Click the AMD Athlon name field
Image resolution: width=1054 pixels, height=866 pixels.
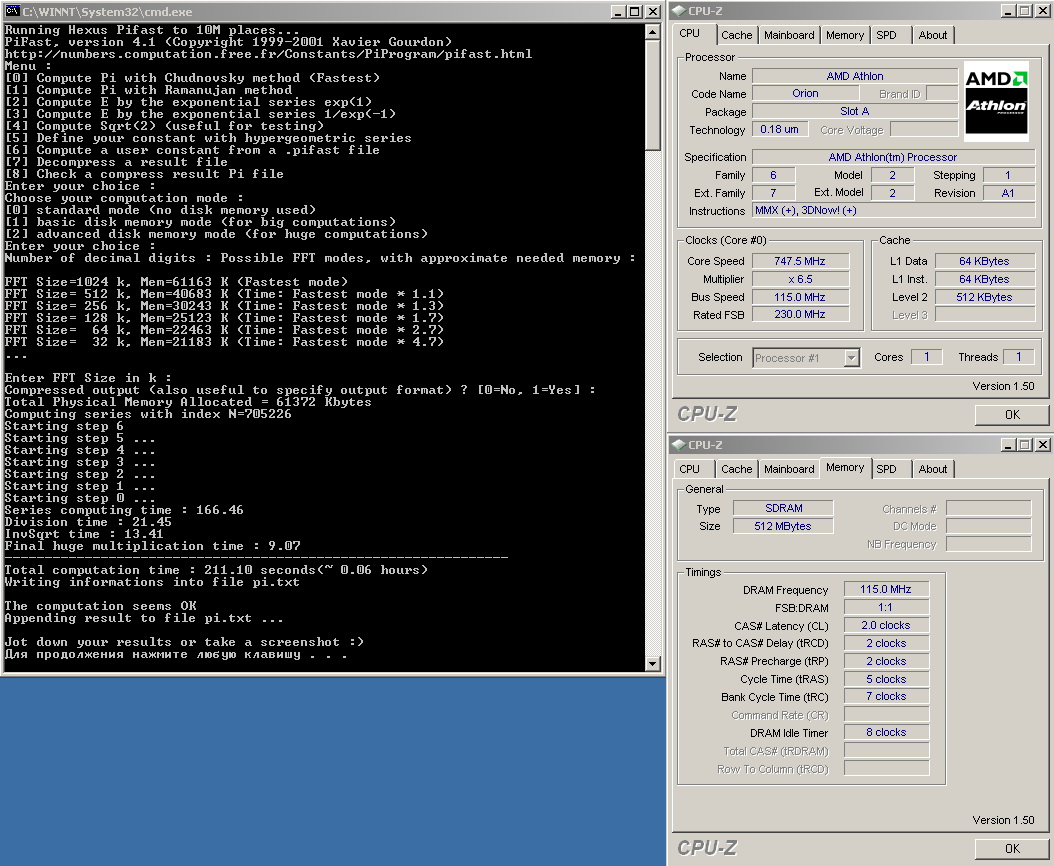click(x=854, y=76)
